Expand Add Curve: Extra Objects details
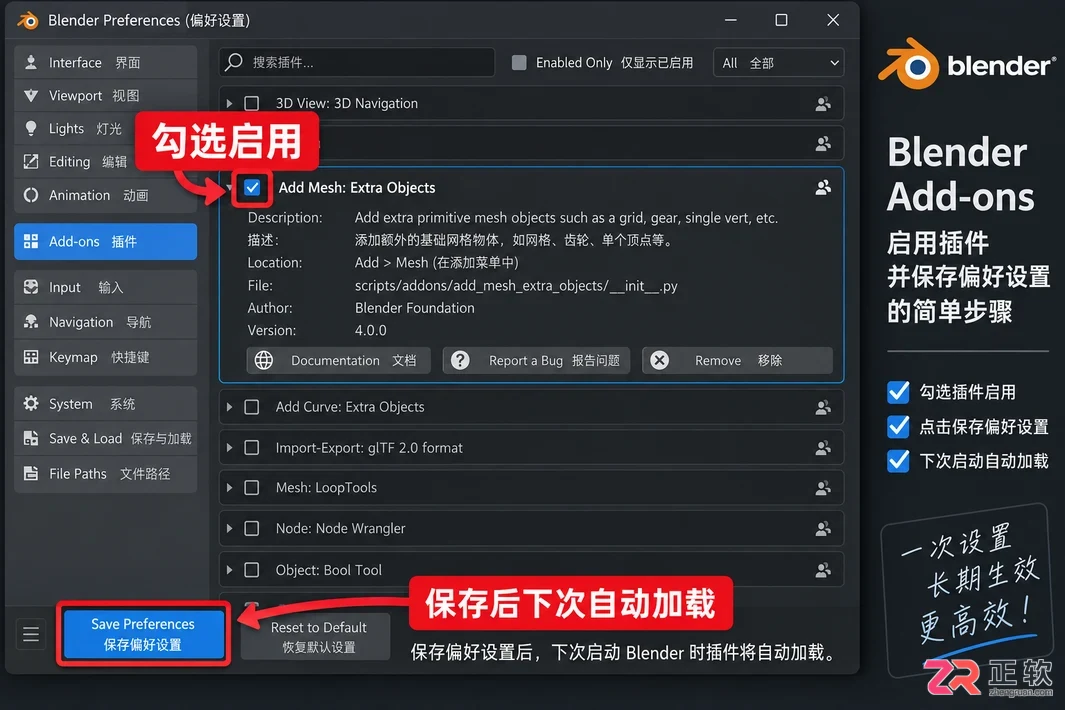 click(x=230, y=407)
